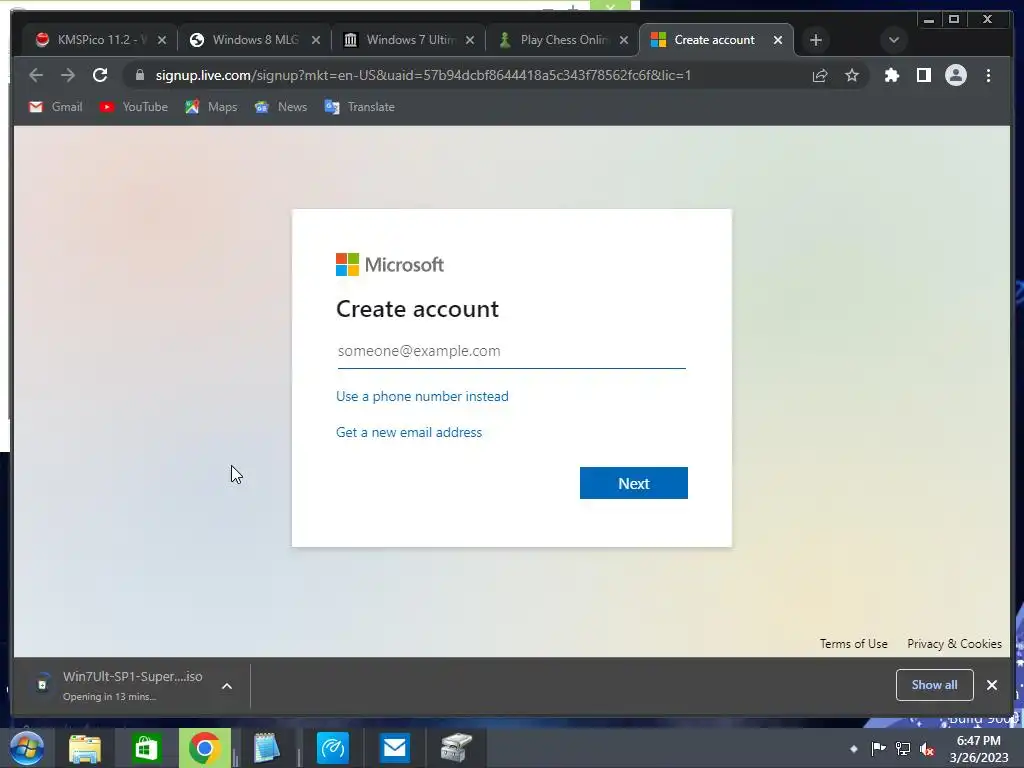Open the Terms of Use link
This screenshot has width=1024, height=768.
(x=854, y=644)
